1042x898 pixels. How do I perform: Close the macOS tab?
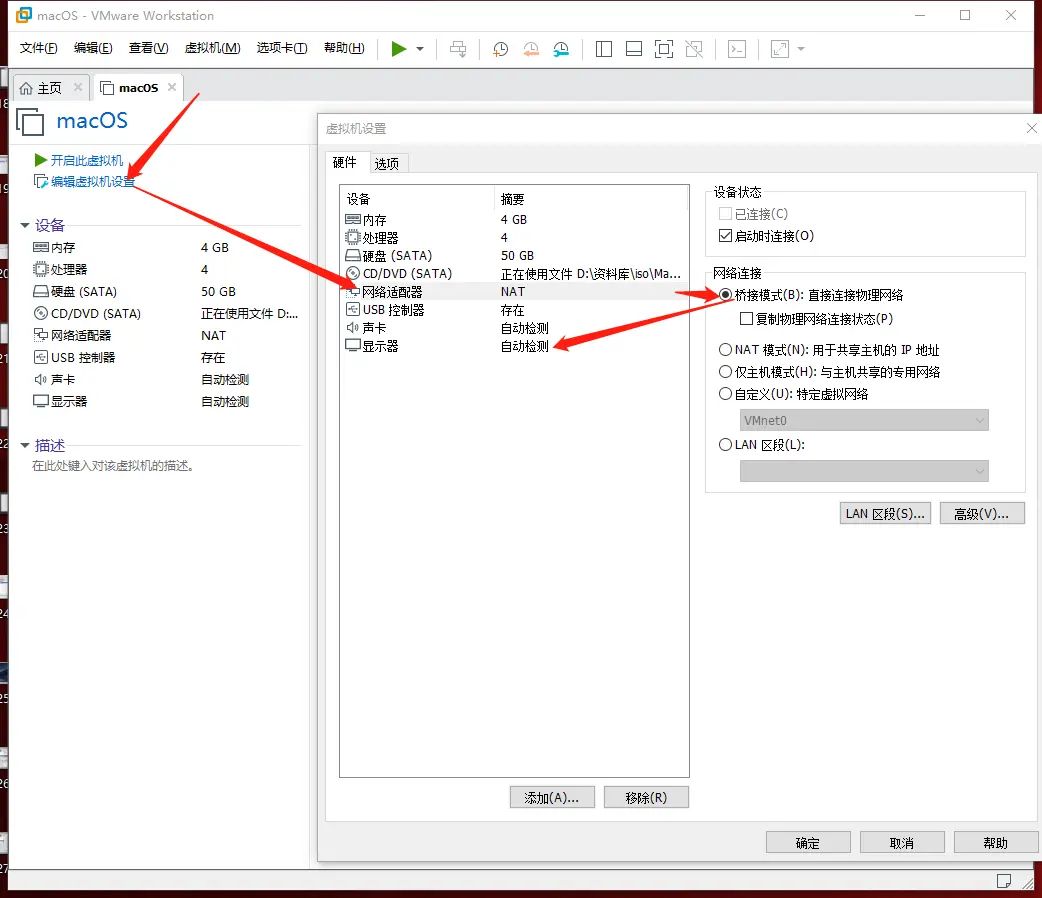click(172, 87)
